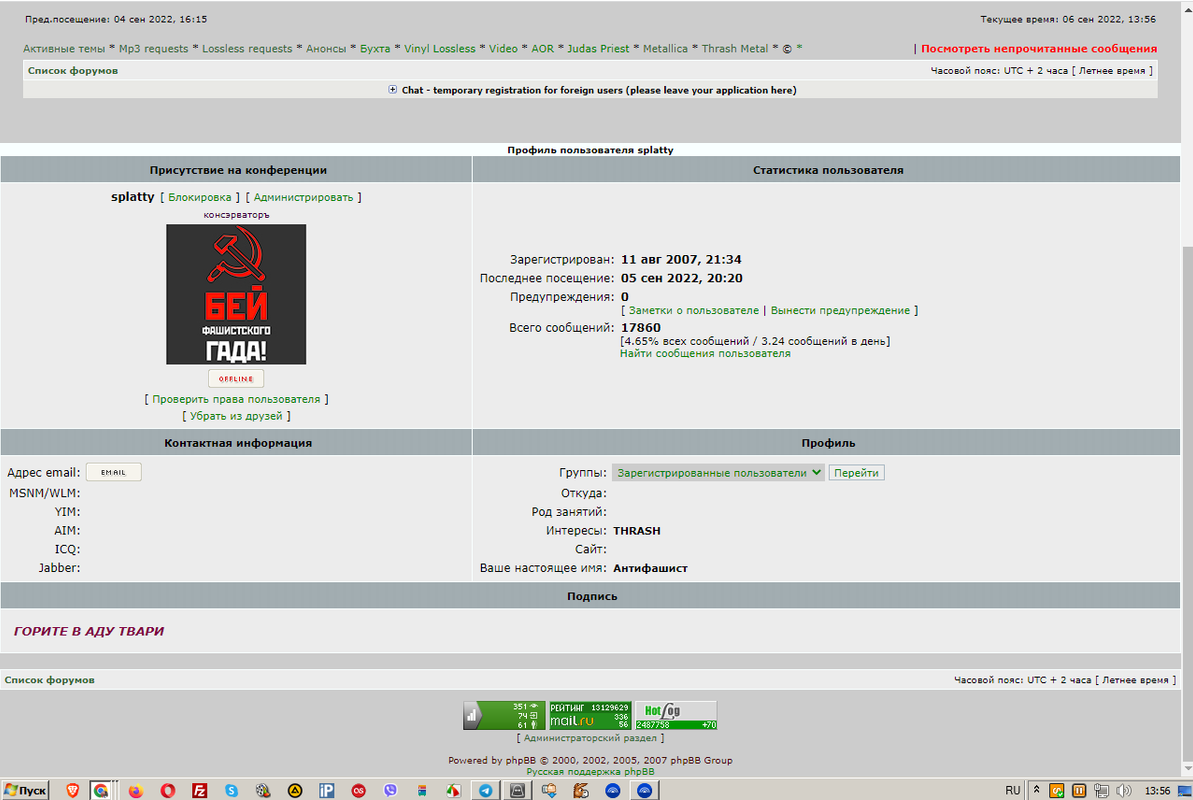Click Посмотреть непрочитанные сообщения
This screenshot has width=1193, height=800.
click(x=1039, y=49)
